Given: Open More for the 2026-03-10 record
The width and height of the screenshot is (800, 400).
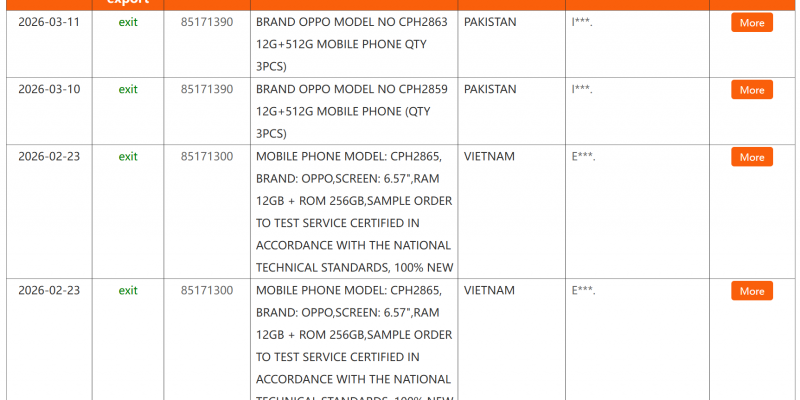Looking at the screenshot, I should [752, 90].
